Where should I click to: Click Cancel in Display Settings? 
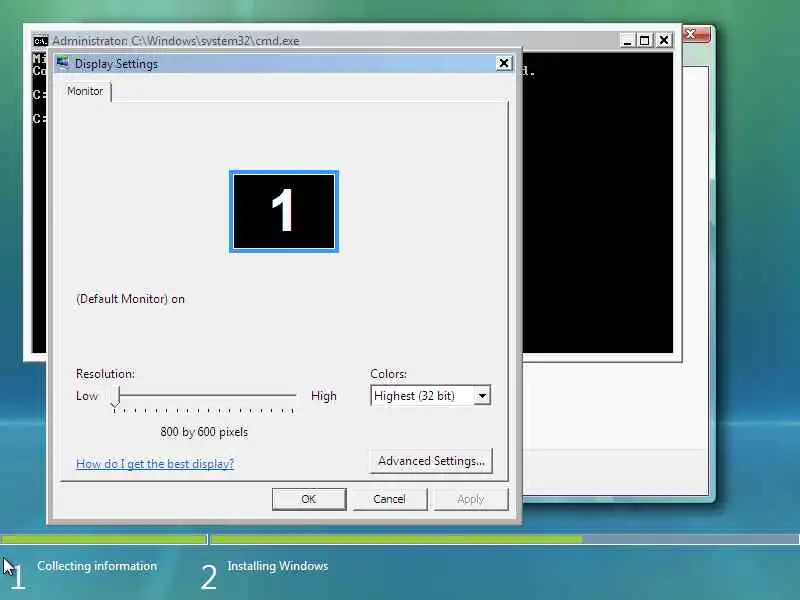point(389,499)
